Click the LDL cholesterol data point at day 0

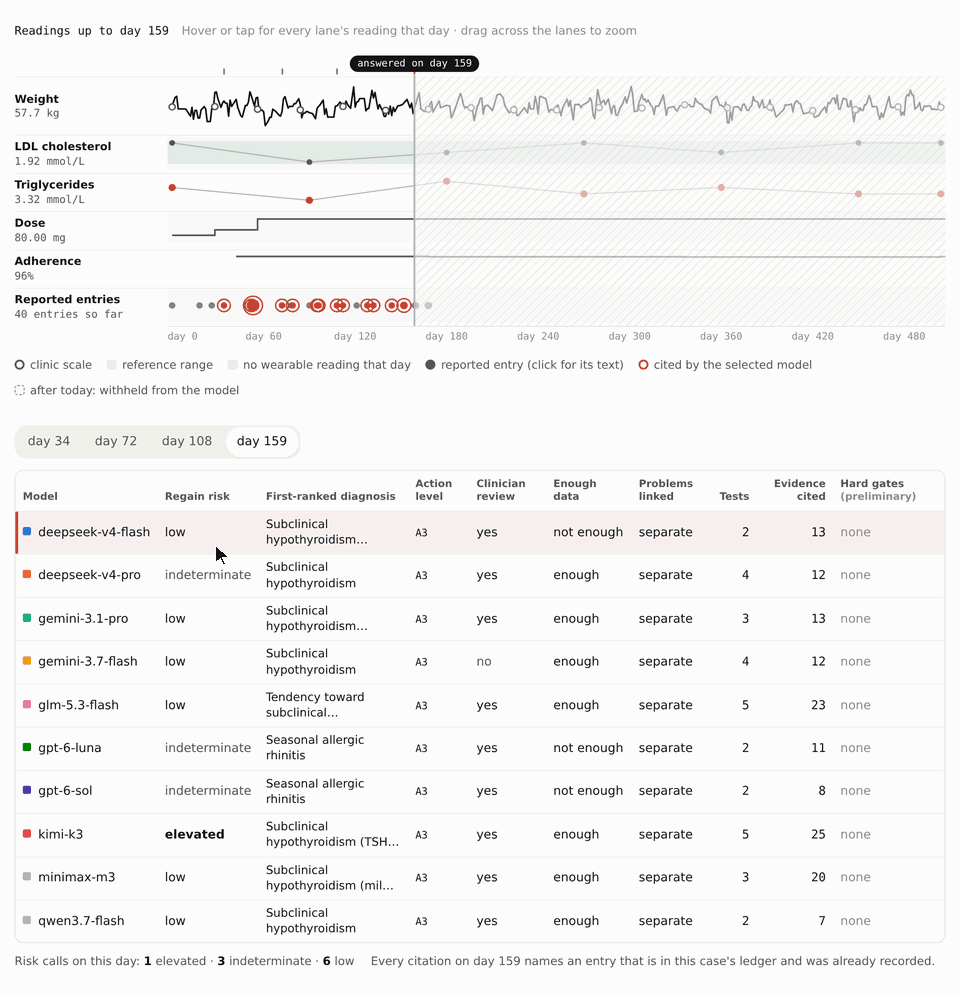(x=172, y=143)
